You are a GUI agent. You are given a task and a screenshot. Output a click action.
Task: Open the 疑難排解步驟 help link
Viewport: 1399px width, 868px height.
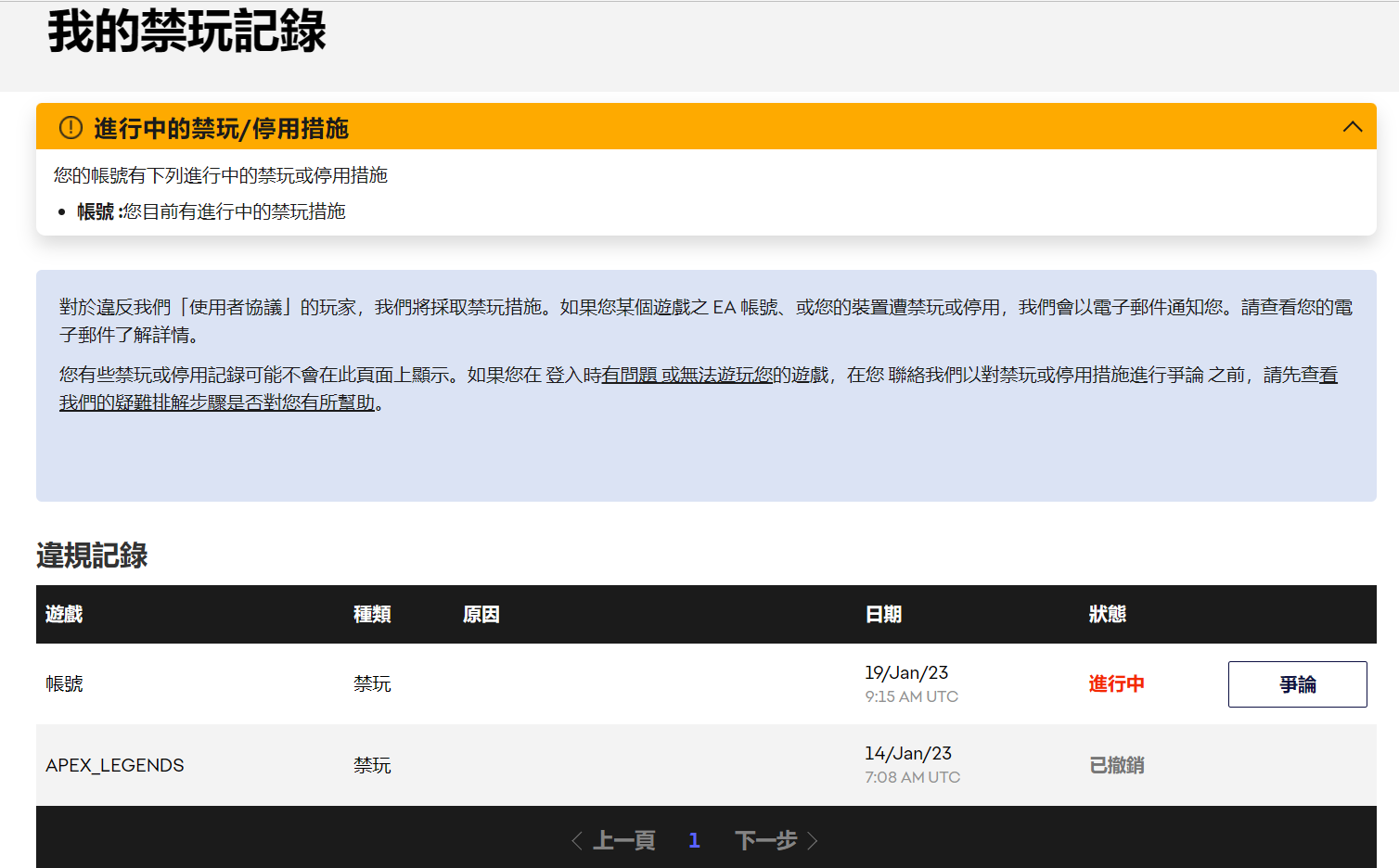(217, 402)
